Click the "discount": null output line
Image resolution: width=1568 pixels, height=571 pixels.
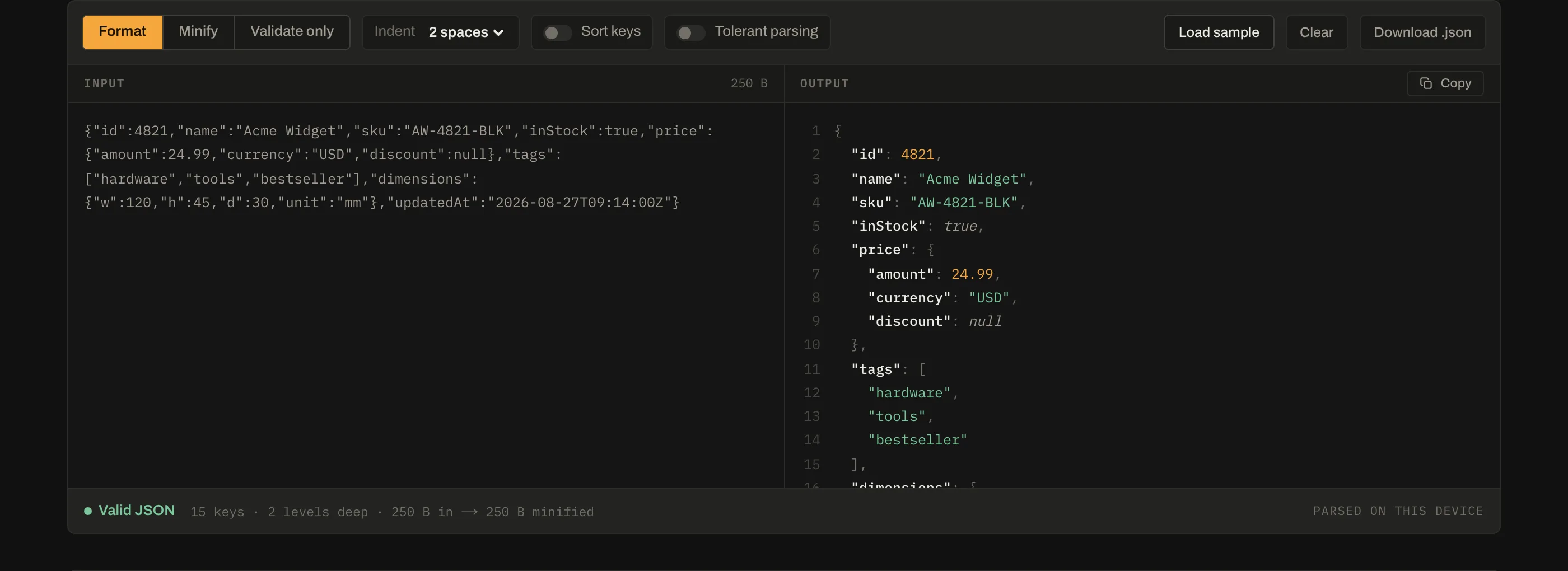(934, 321)
